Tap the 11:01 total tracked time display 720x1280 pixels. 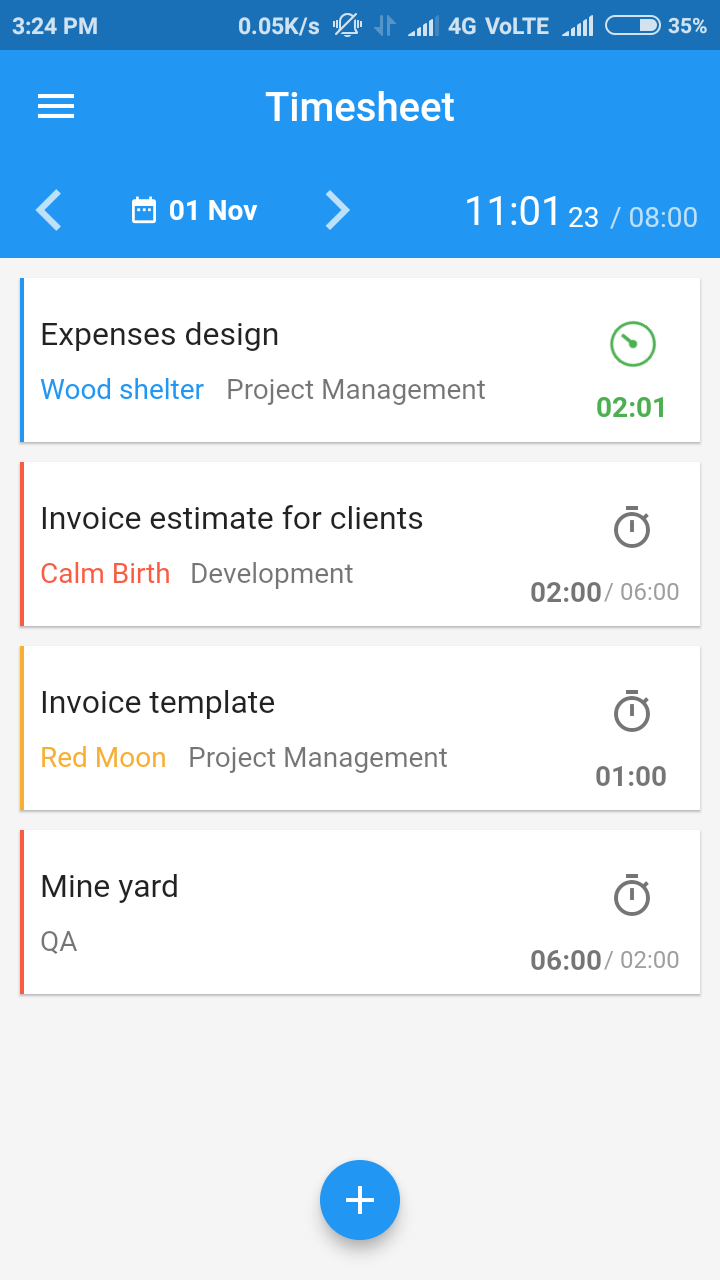[513, 211]
